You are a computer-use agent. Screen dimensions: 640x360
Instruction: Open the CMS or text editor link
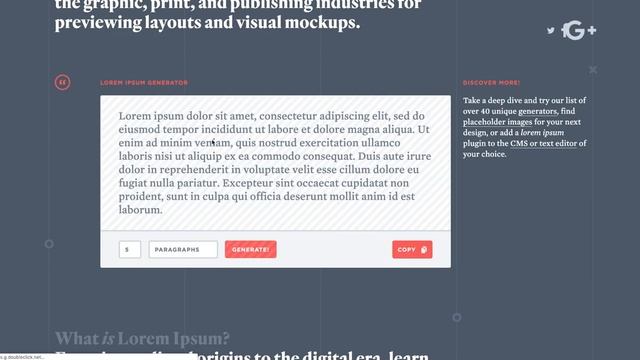tap(543, 143)
